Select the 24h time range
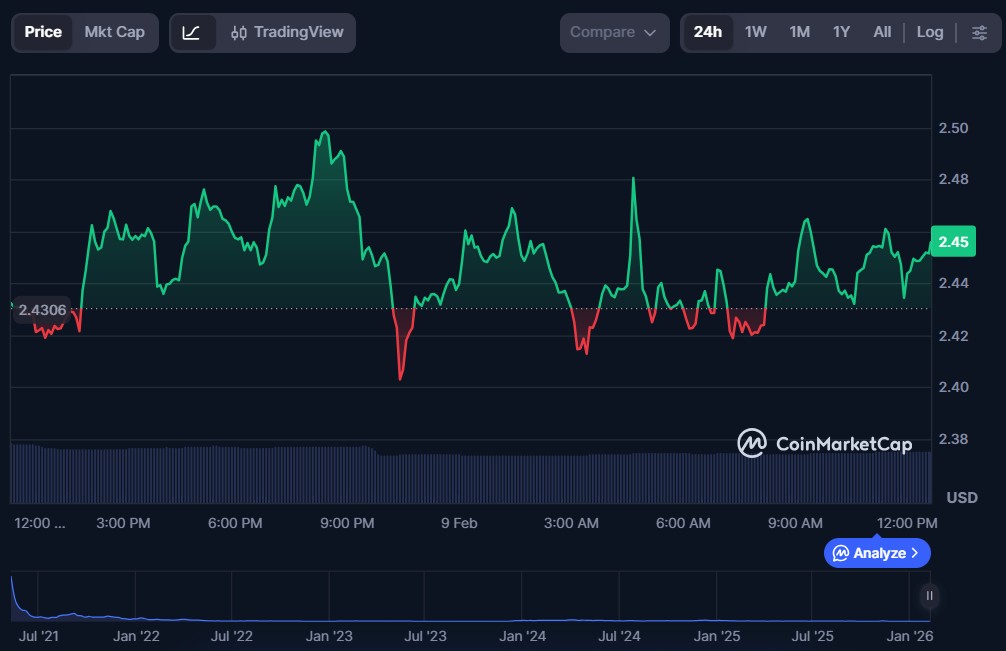Screen dimensions: 1006x651 [x=708, y=32]
